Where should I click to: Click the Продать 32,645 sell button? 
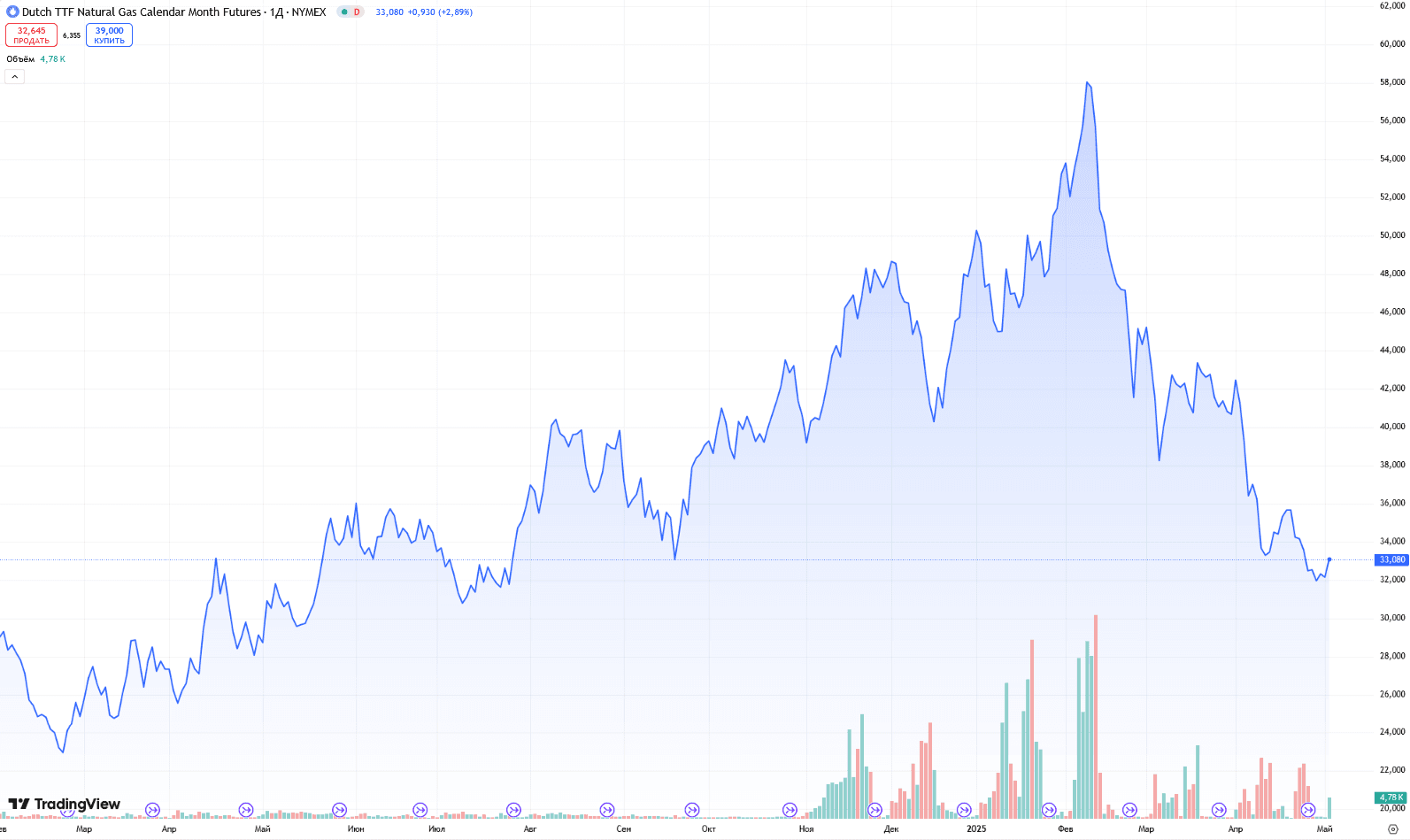pyautogui.click(x=32, y=35)
